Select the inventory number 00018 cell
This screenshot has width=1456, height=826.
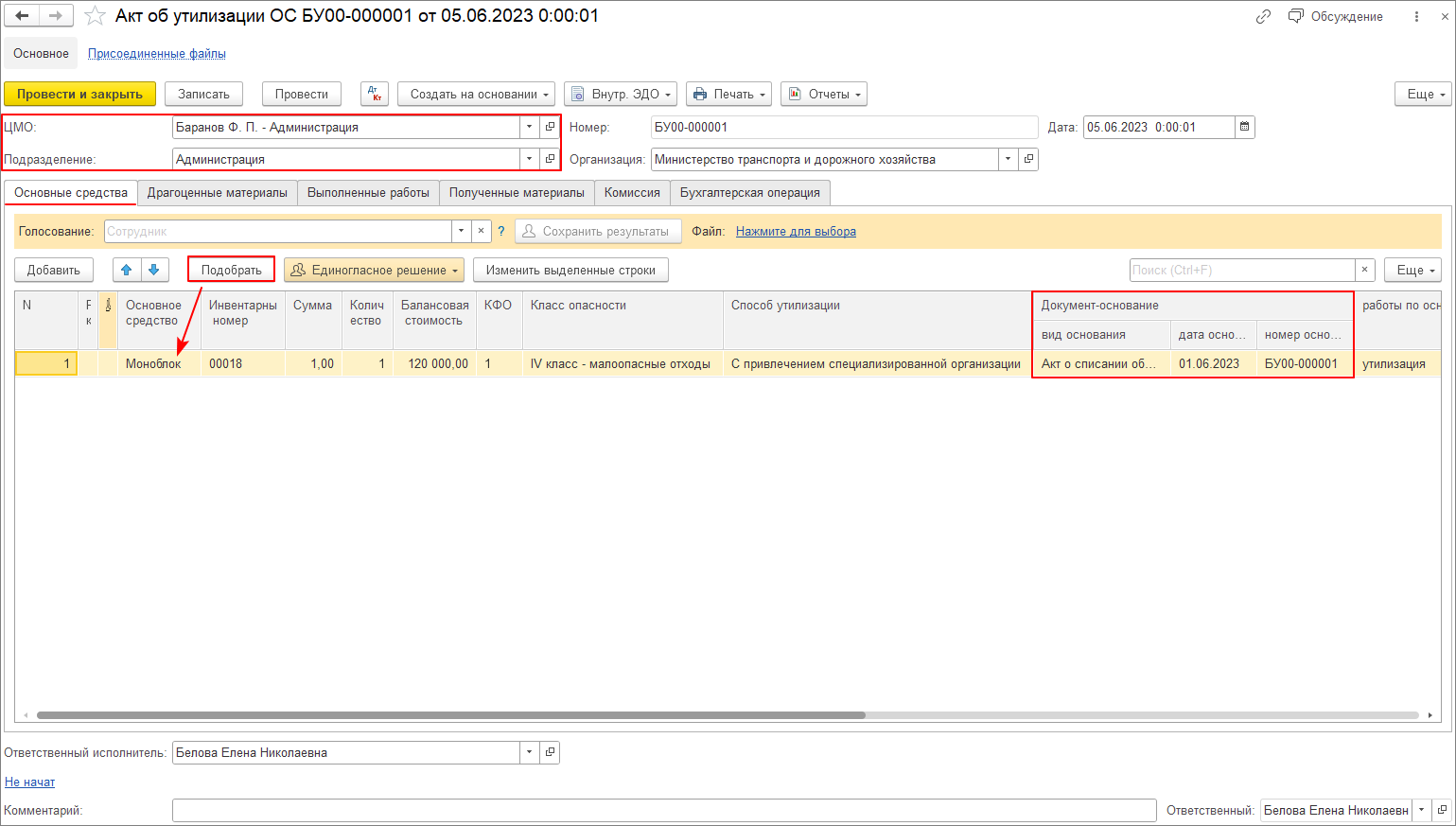coord(243,363)
